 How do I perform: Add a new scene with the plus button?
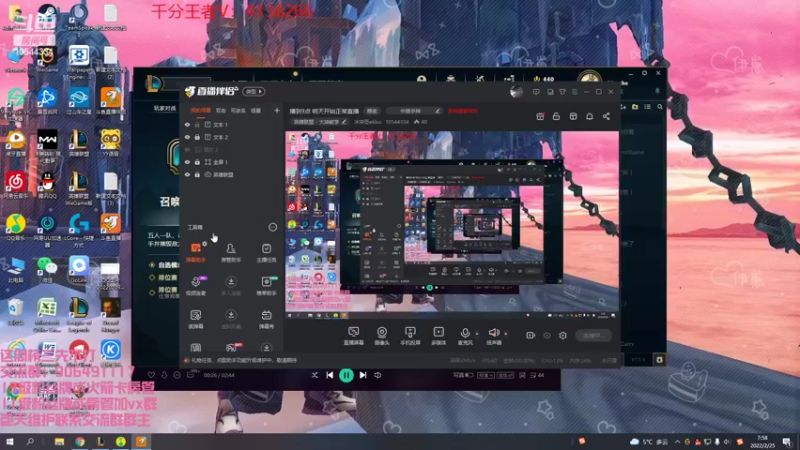click(277, 110)
